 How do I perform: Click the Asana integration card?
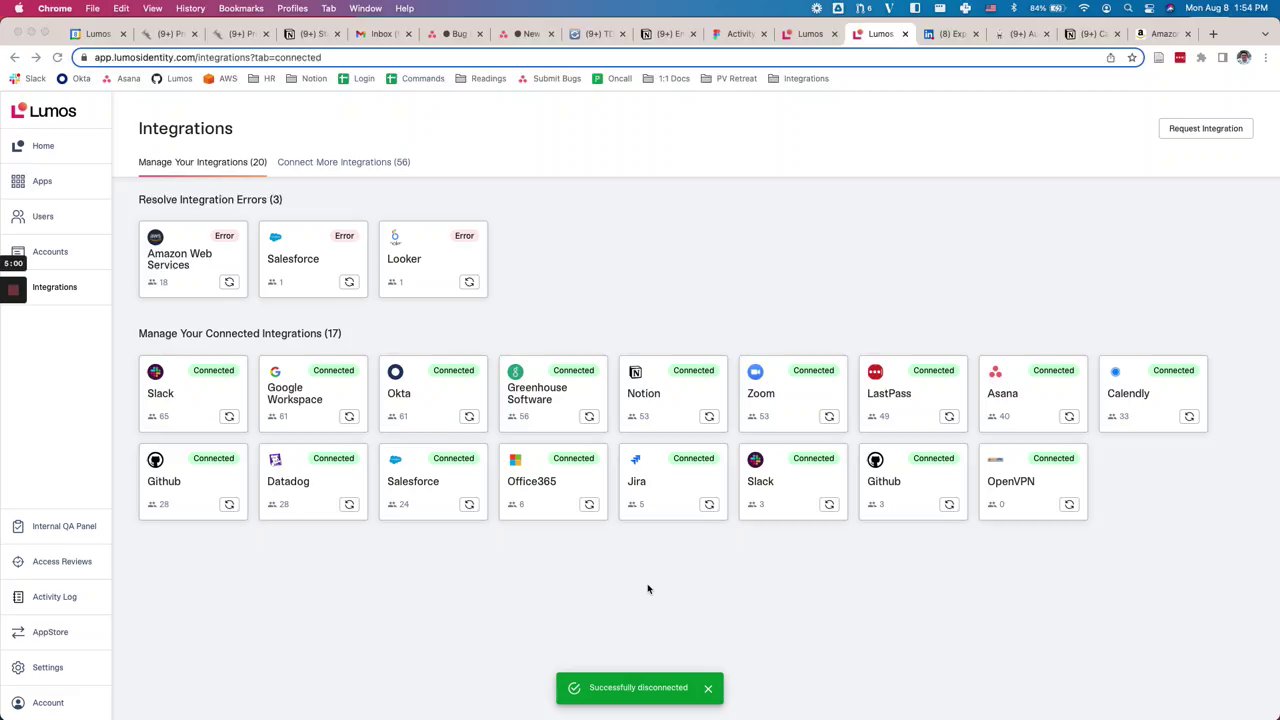coord(1033,393)
